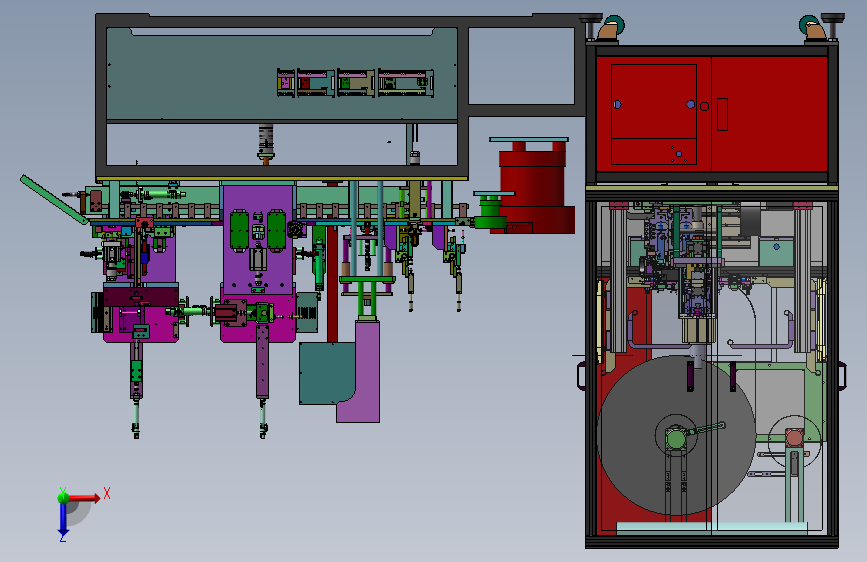Select the teal square plate beside purple plate
867x562 pixels.
point(326,373)
